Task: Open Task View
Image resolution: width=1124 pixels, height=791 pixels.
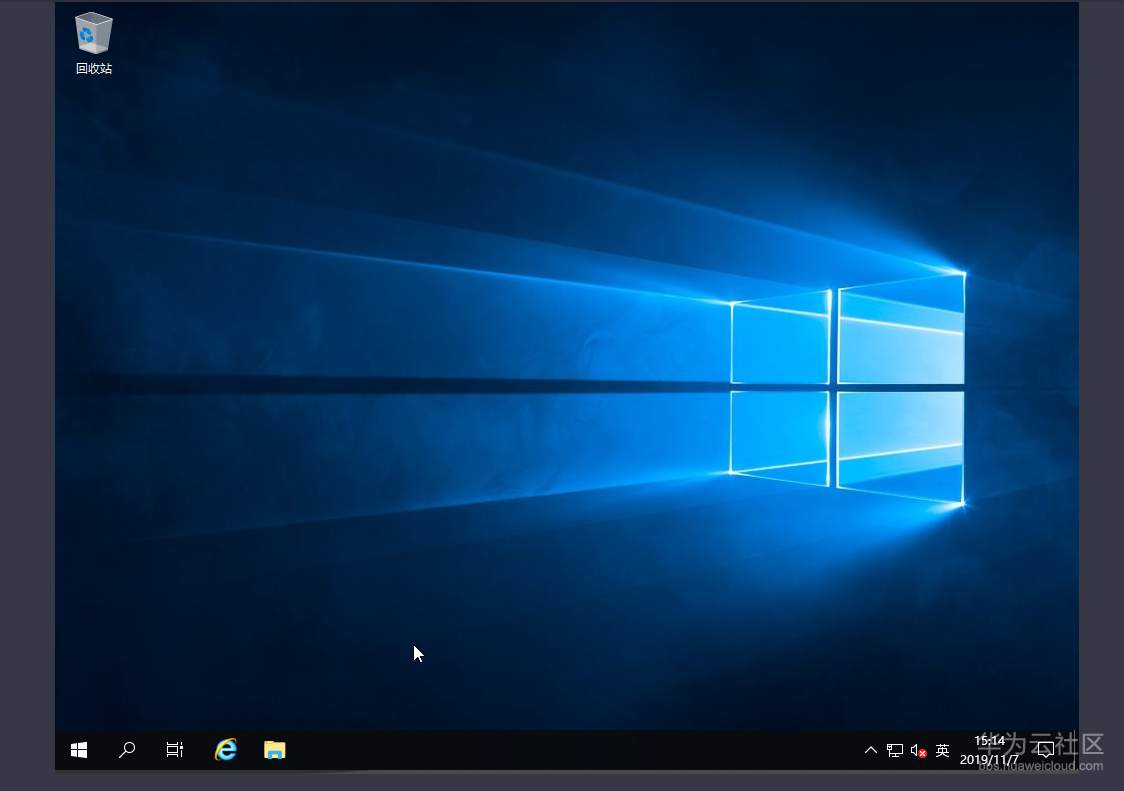Action: coord(174,749)
